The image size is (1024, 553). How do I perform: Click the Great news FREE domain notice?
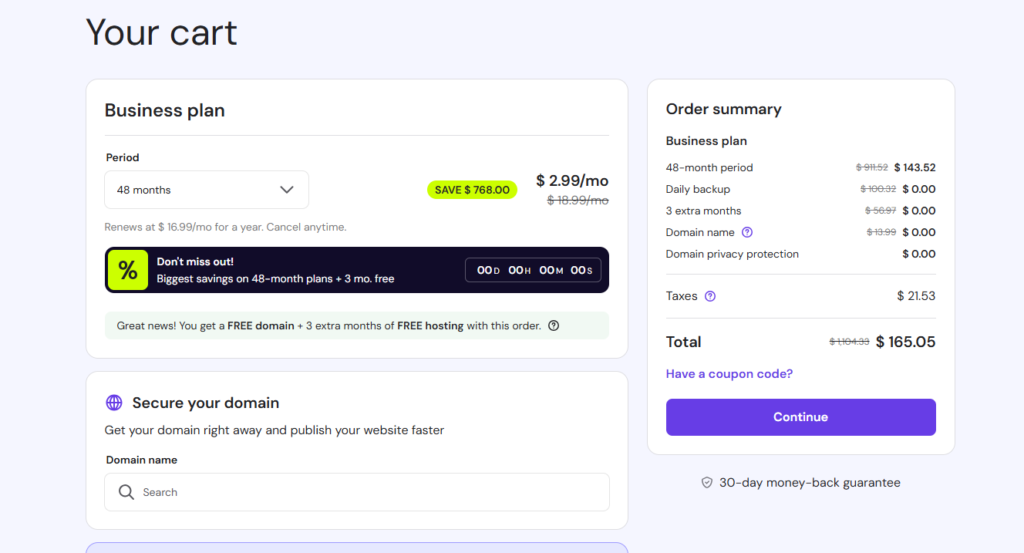point(357,326)
